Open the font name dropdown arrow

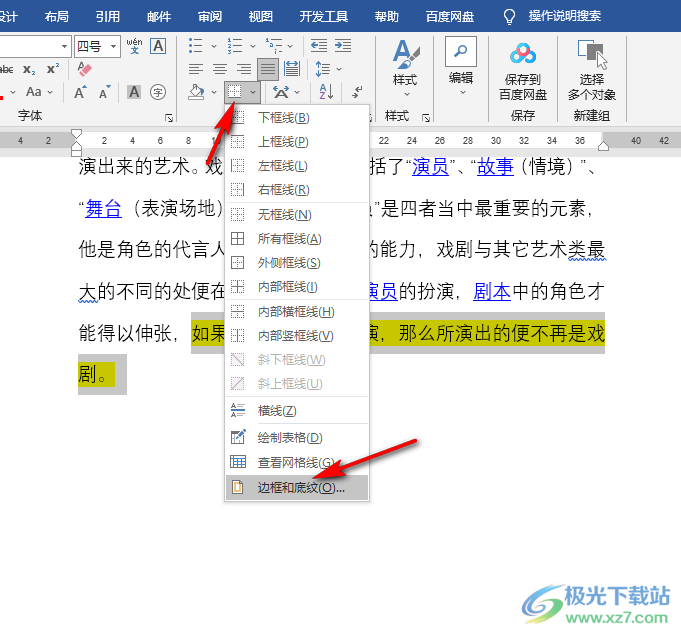tap(64, 46)
